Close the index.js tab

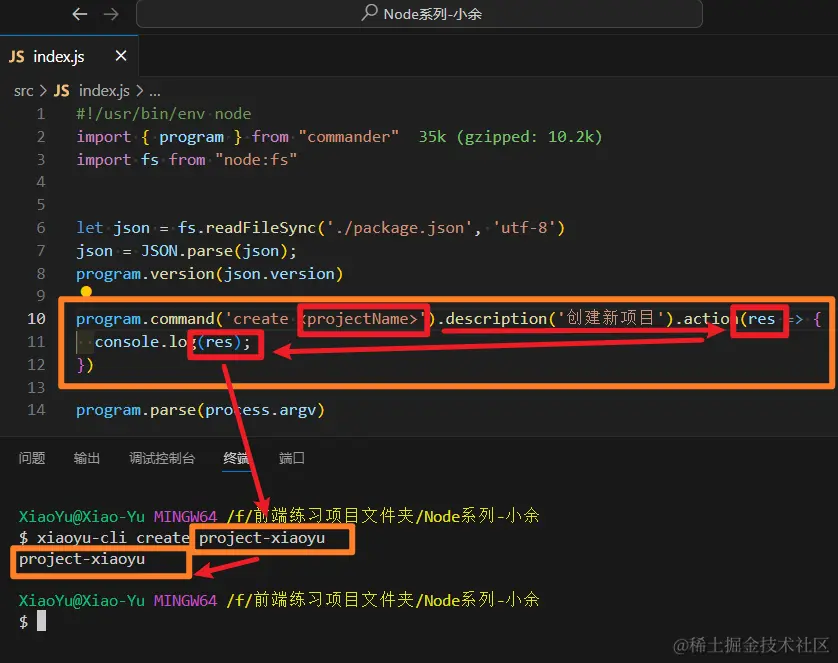click(x=121, y=56)
